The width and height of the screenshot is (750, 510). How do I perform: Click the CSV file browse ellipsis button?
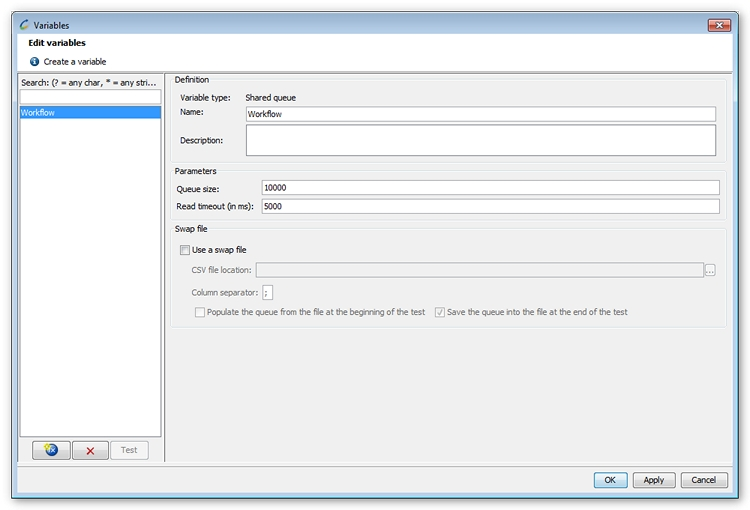(x=710, y=270)
